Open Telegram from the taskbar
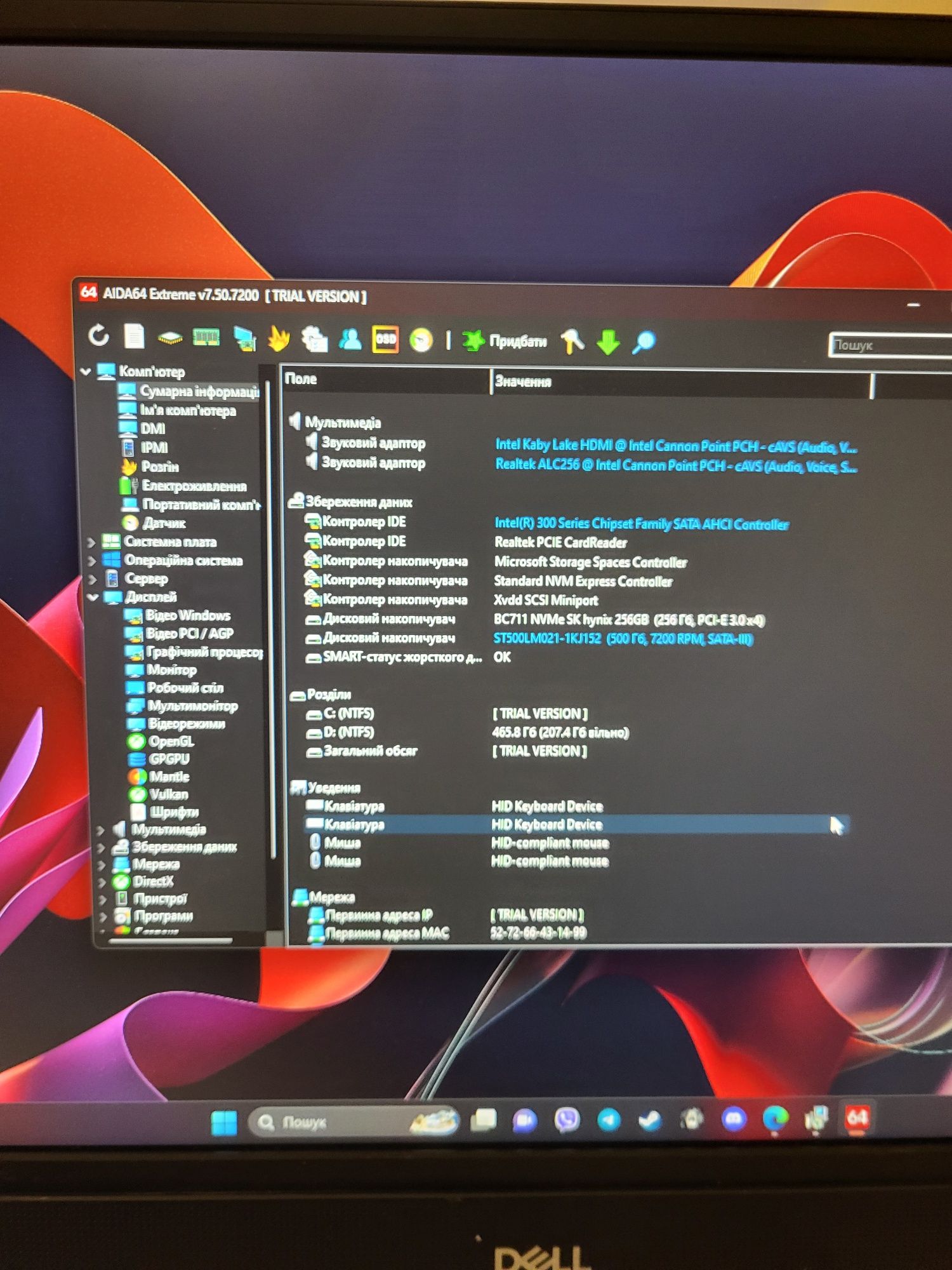 [x=609, y=1120]
